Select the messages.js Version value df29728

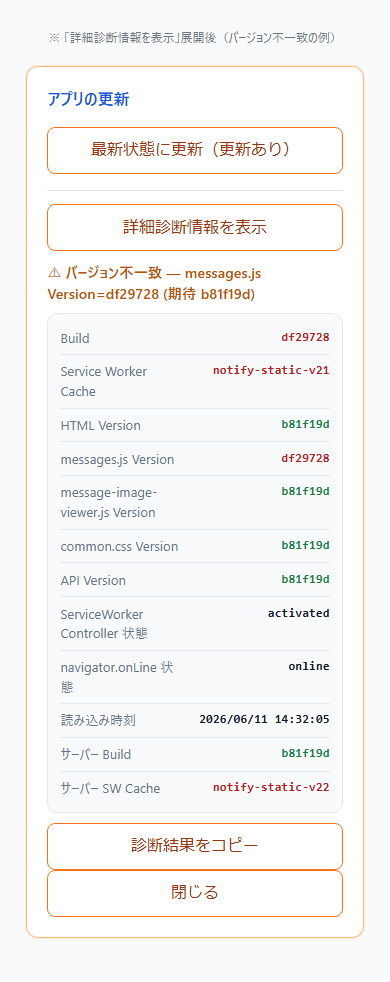pyautogui.click(x=305, y=458)
